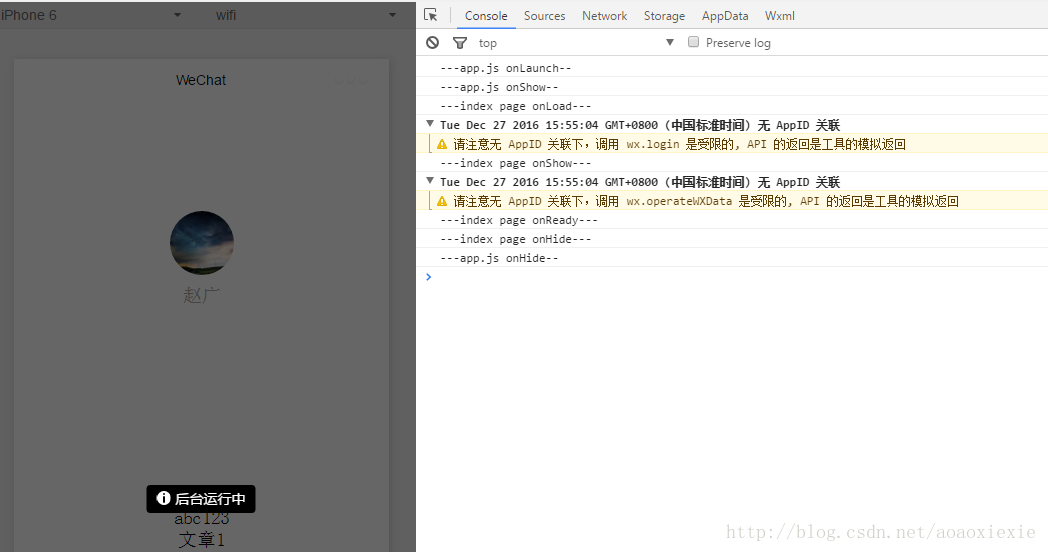Click the 赵广 nickname text
Screen dimensions: 1048x552
pos(201,295)
